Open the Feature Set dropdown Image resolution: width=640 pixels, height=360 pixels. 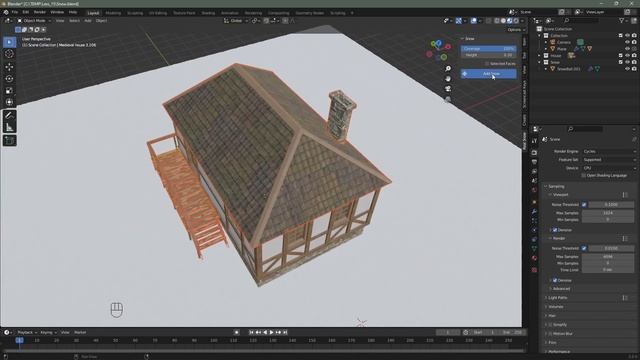[609, 160]
